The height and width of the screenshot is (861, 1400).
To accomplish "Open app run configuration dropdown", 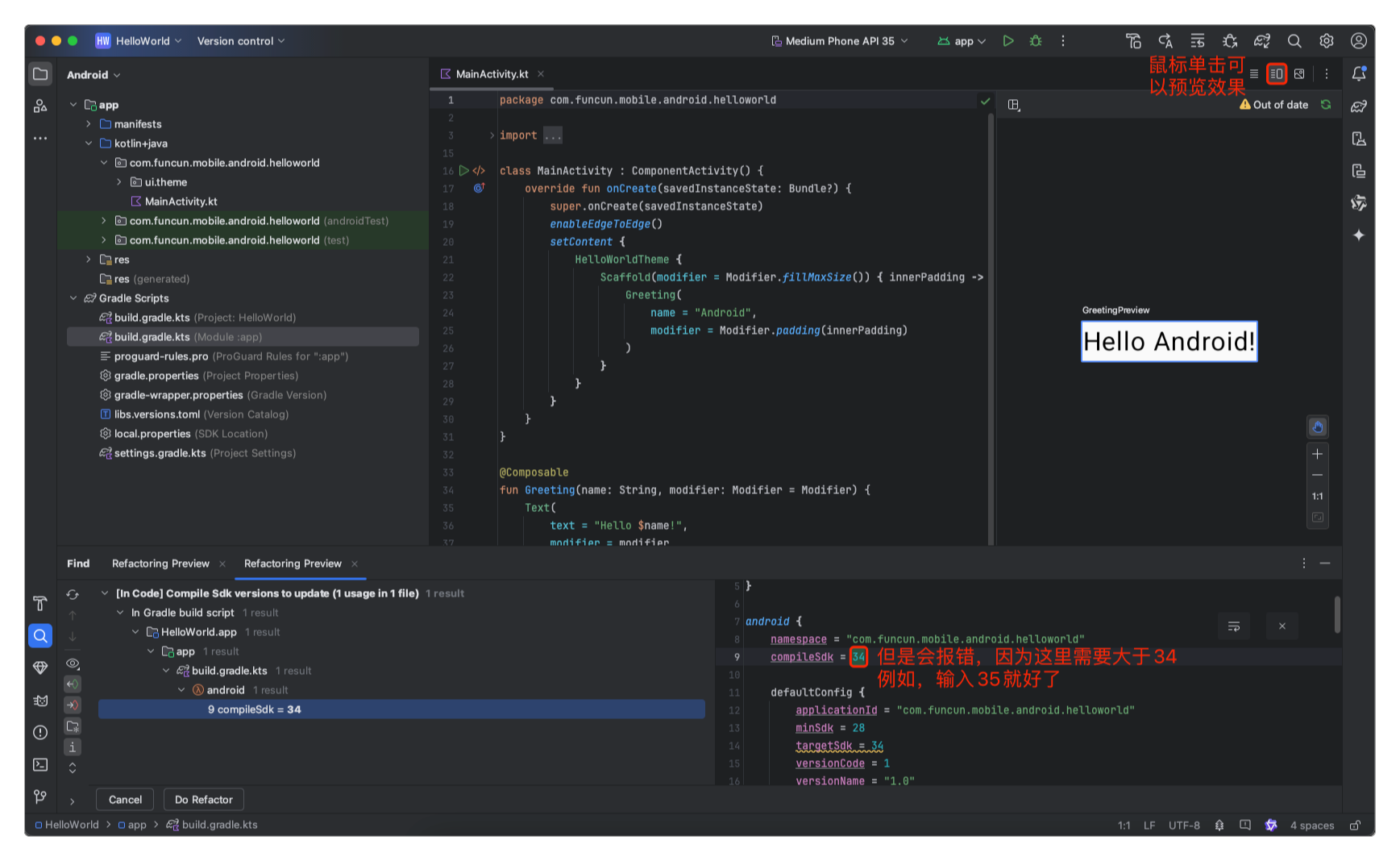I will tap(962, 41).
